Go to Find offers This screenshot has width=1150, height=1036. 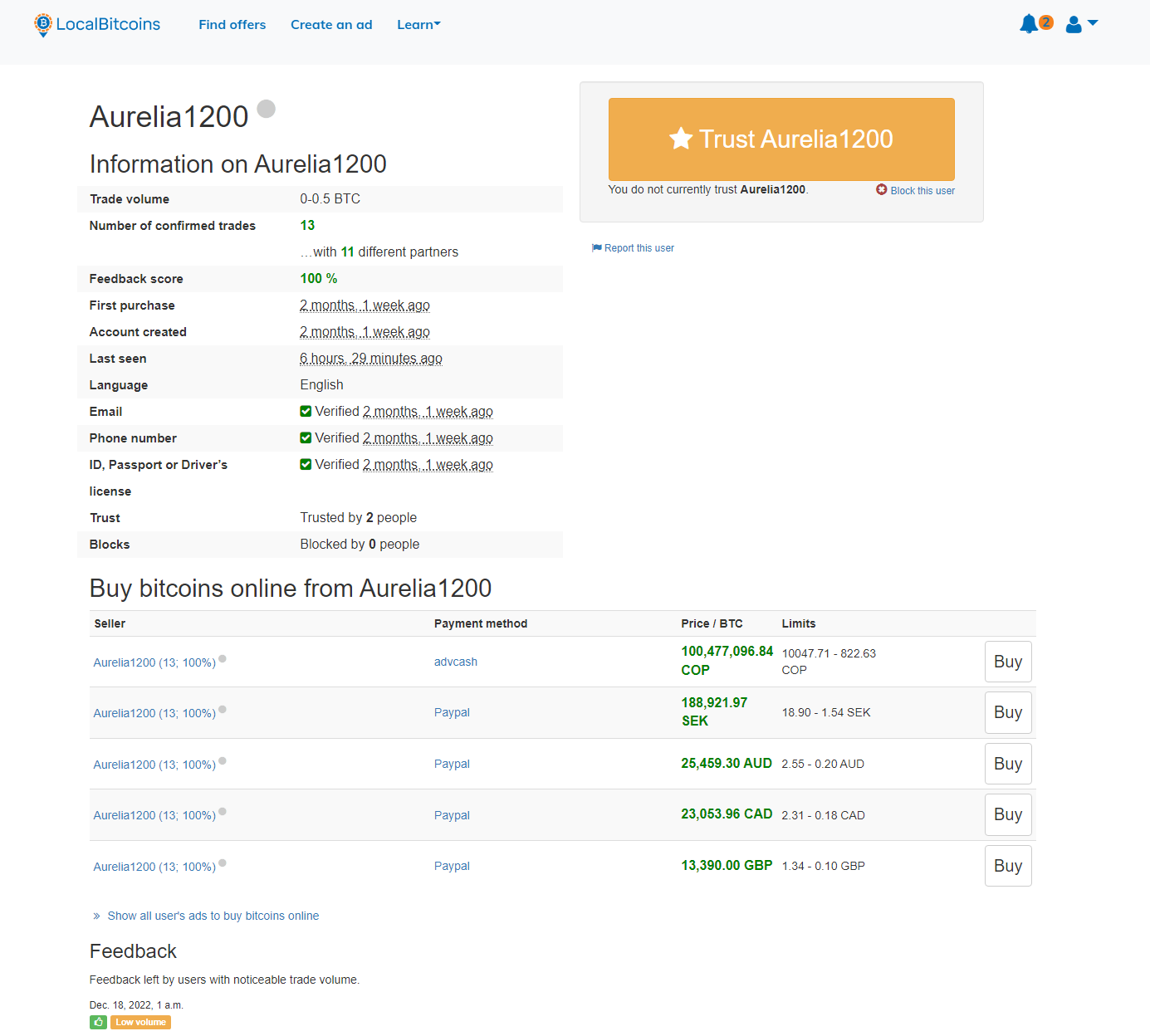click(232, 25)
